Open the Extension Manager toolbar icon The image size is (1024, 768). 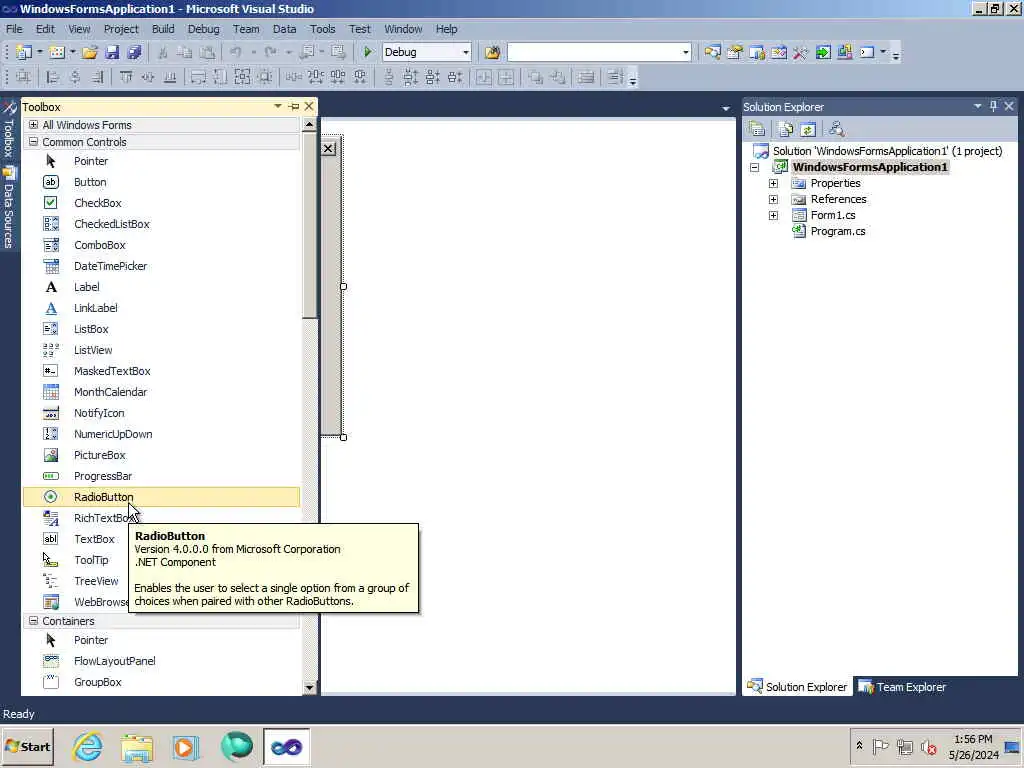coord(845,52)
